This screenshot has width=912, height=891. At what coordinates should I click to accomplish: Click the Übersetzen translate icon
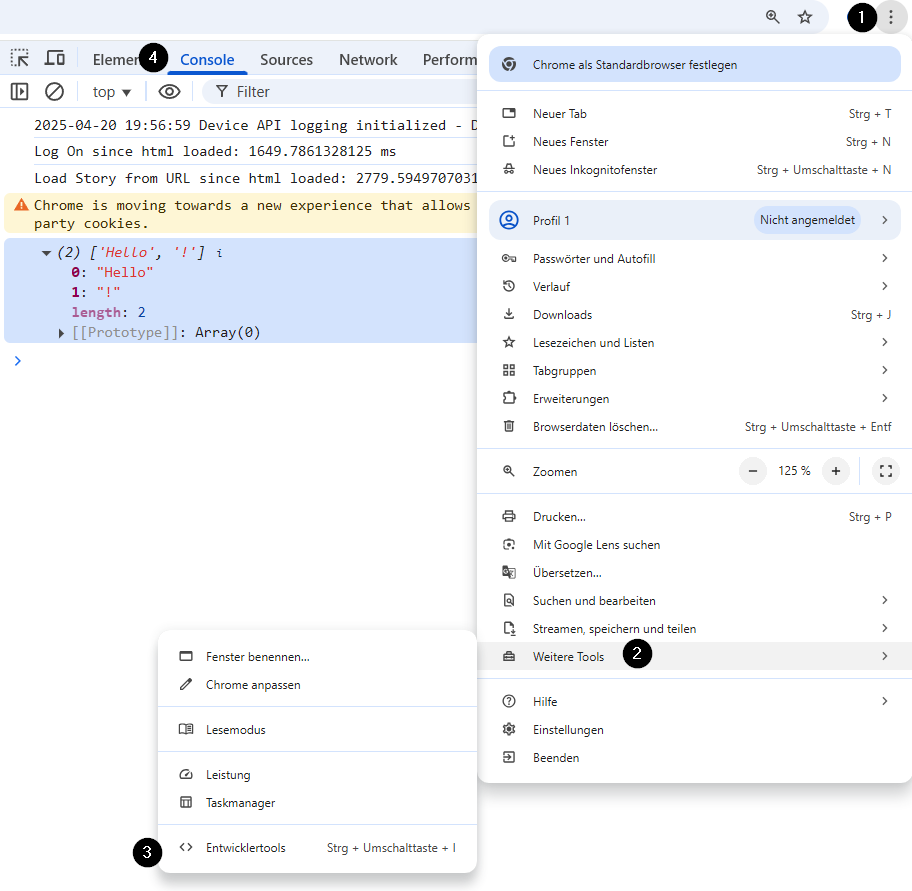(x=509, y=572)
